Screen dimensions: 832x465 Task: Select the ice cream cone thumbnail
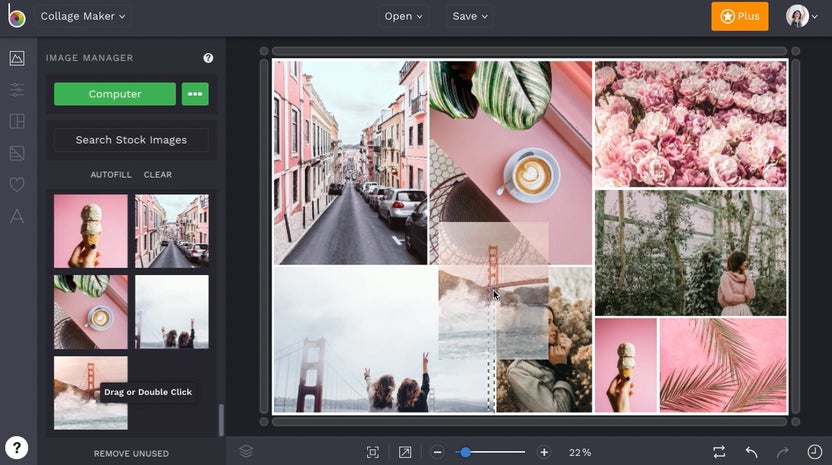pyautogui.click(x=91, y=231)
